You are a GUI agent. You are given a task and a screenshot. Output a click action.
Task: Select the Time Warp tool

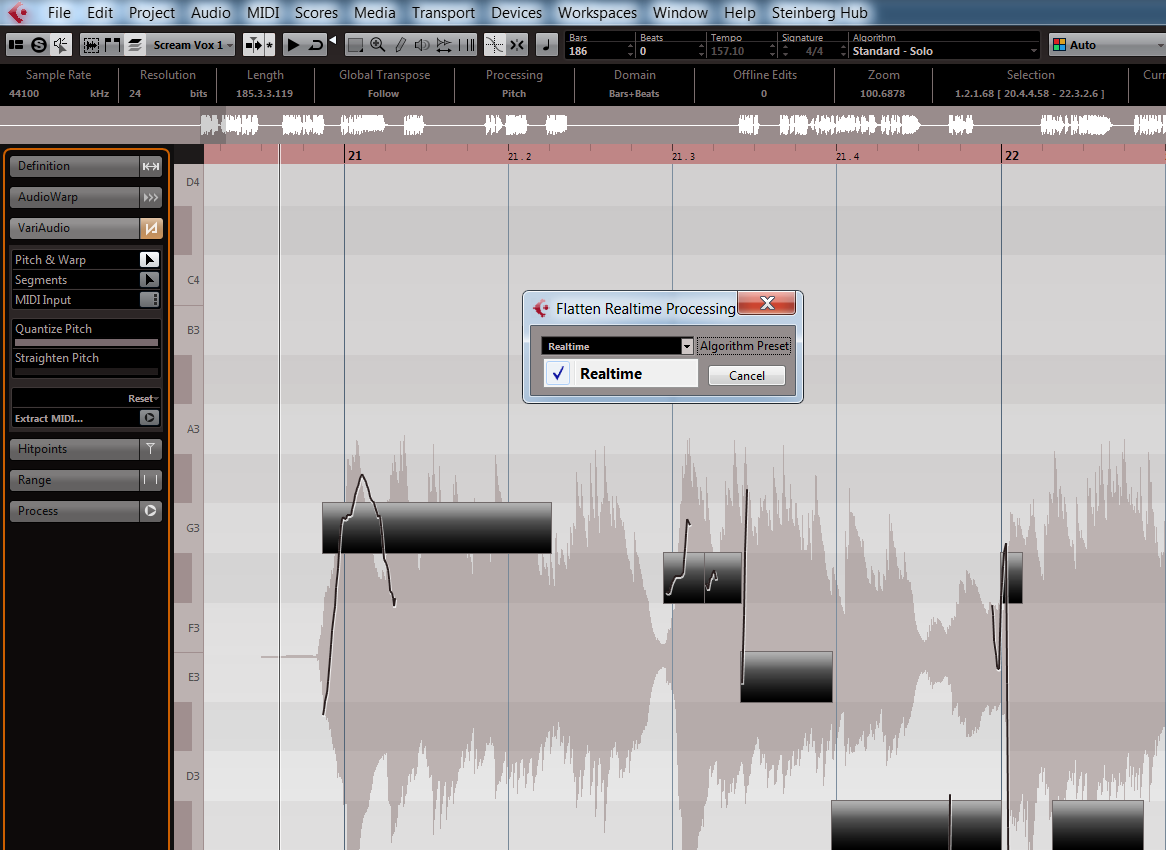[467, 45]
